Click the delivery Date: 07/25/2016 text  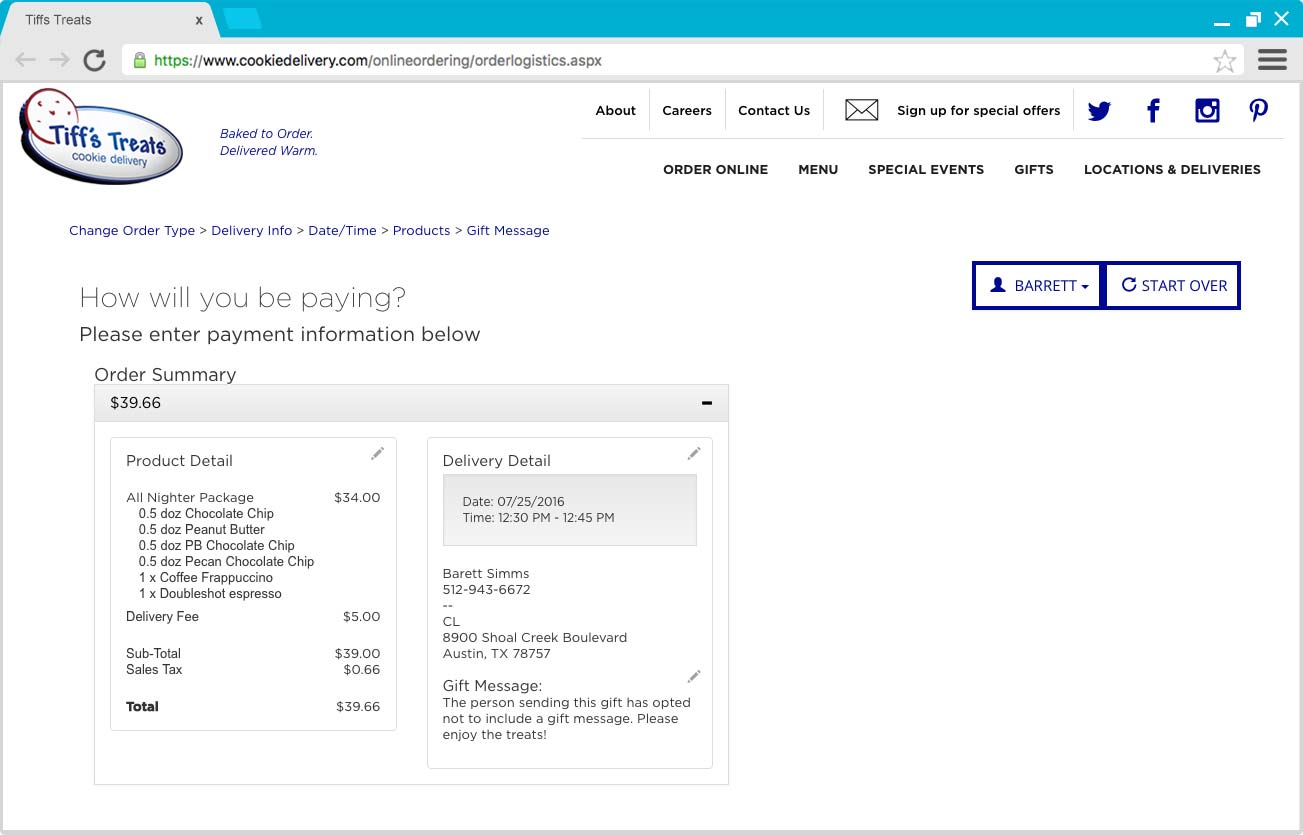click(x=514, y=502)
